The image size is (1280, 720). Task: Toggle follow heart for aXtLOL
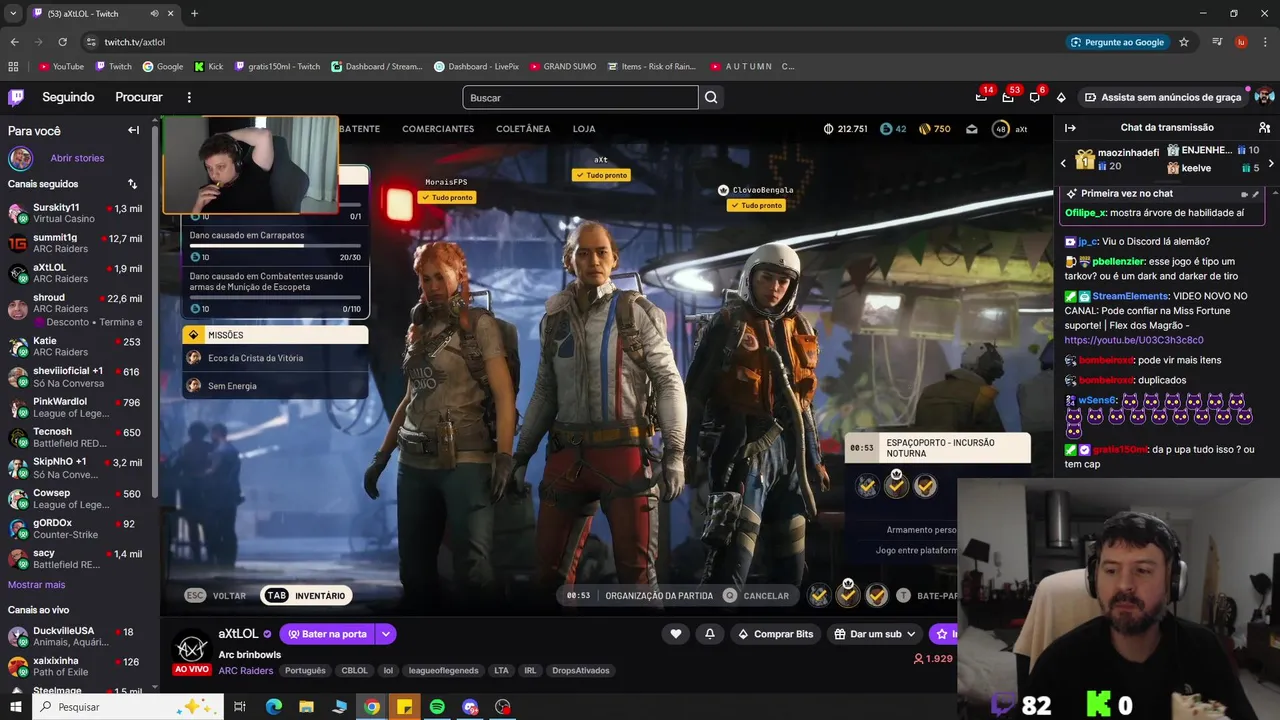pyautogui.click(x=676, y=634)
